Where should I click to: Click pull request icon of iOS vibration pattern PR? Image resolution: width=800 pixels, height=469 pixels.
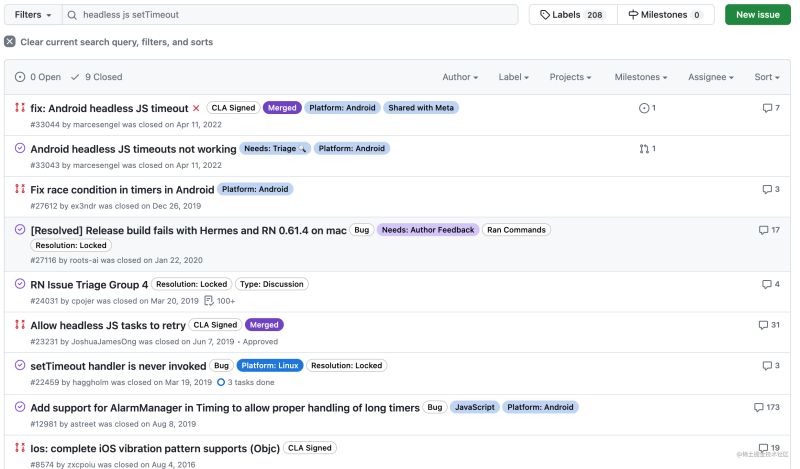20,448
